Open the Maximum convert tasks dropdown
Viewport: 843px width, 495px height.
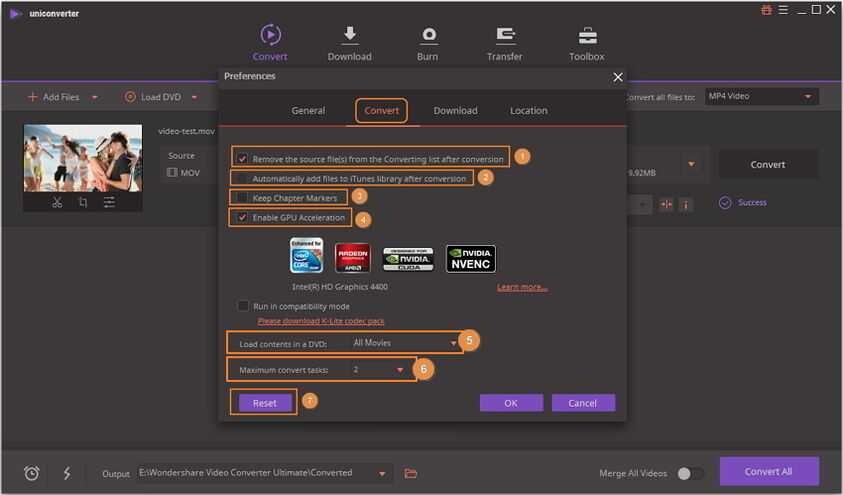(x=400, y=370)
